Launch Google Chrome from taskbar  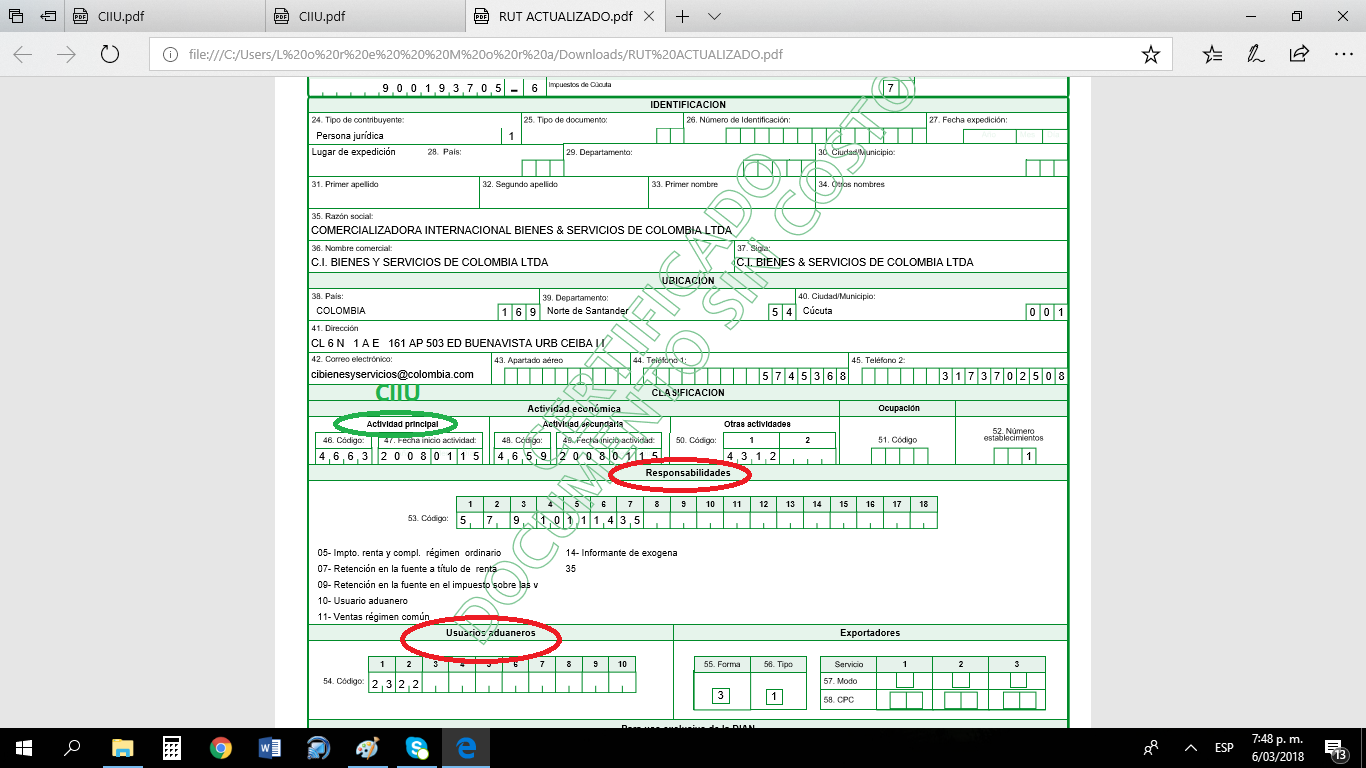coord(220,747)
